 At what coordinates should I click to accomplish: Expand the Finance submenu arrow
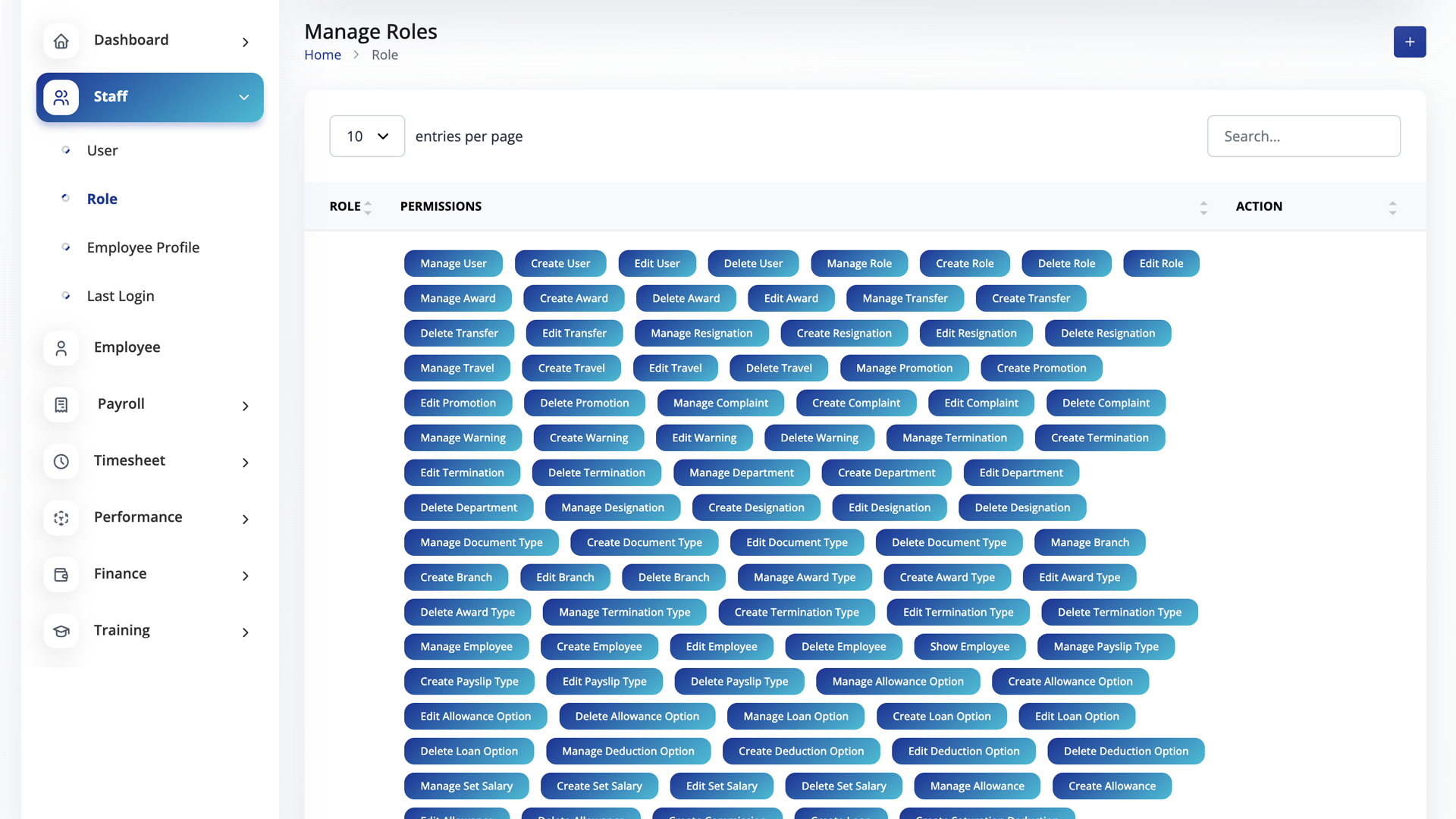245,576
